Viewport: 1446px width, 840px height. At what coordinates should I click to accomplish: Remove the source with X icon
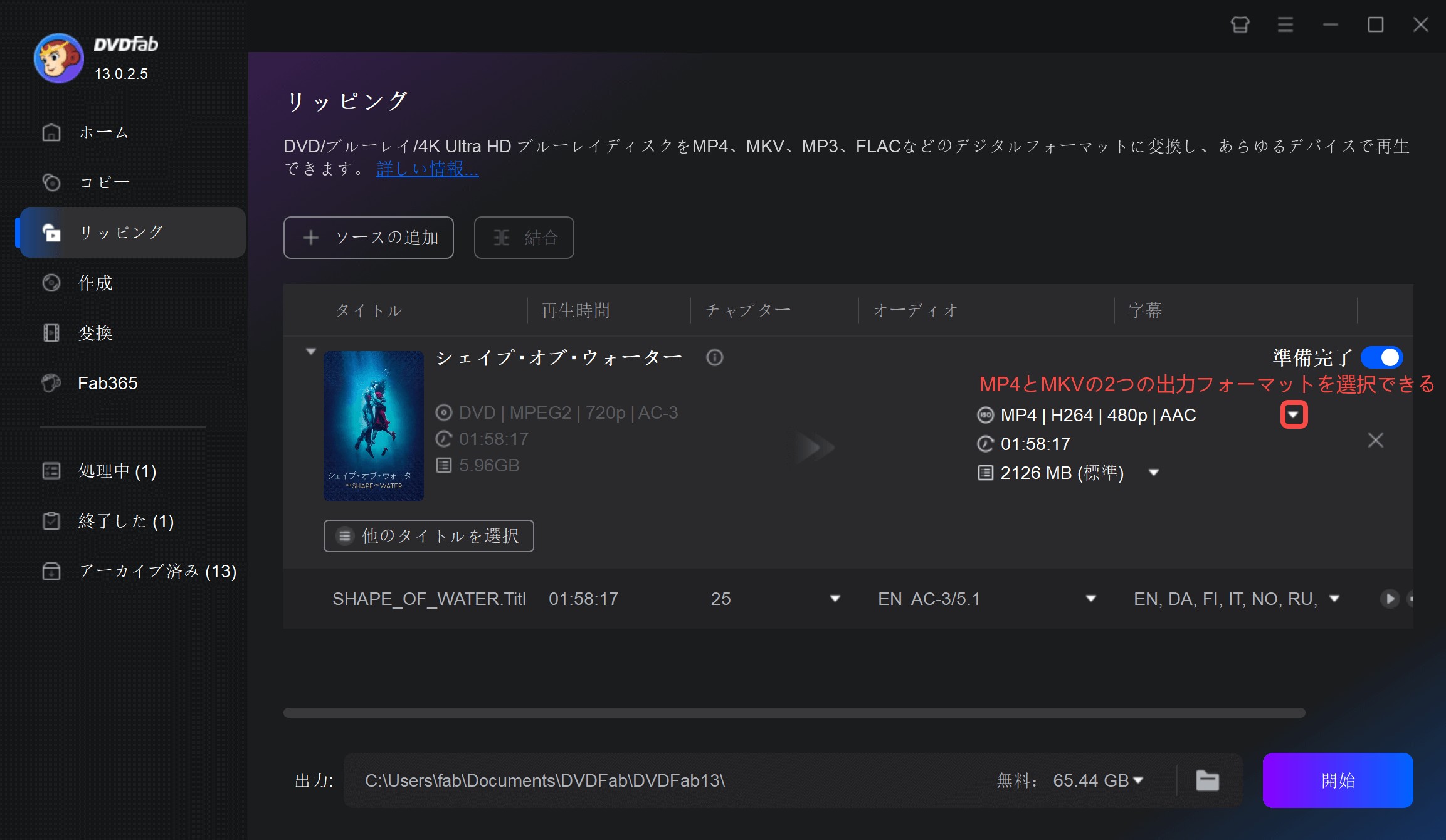pos(1376,440)
